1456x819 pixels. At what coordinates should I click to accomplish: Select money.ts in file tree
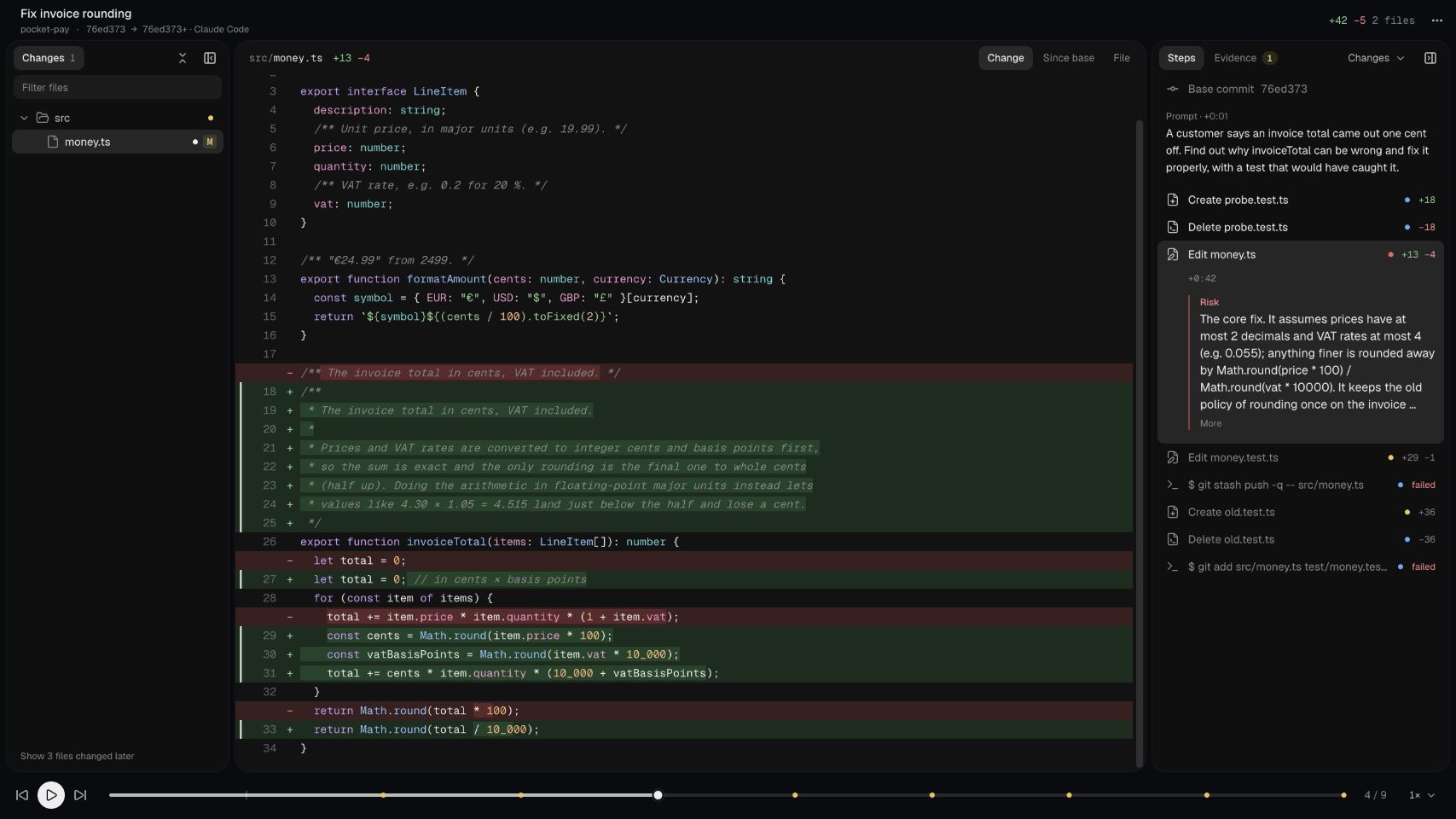click(x=118, y=142)
